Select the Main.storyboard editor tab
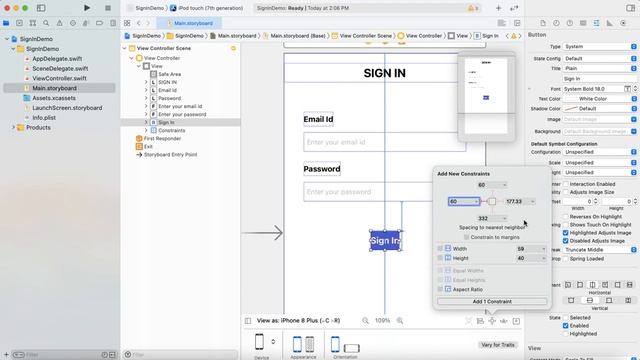The image size is (640, 360). click(189, 23)
